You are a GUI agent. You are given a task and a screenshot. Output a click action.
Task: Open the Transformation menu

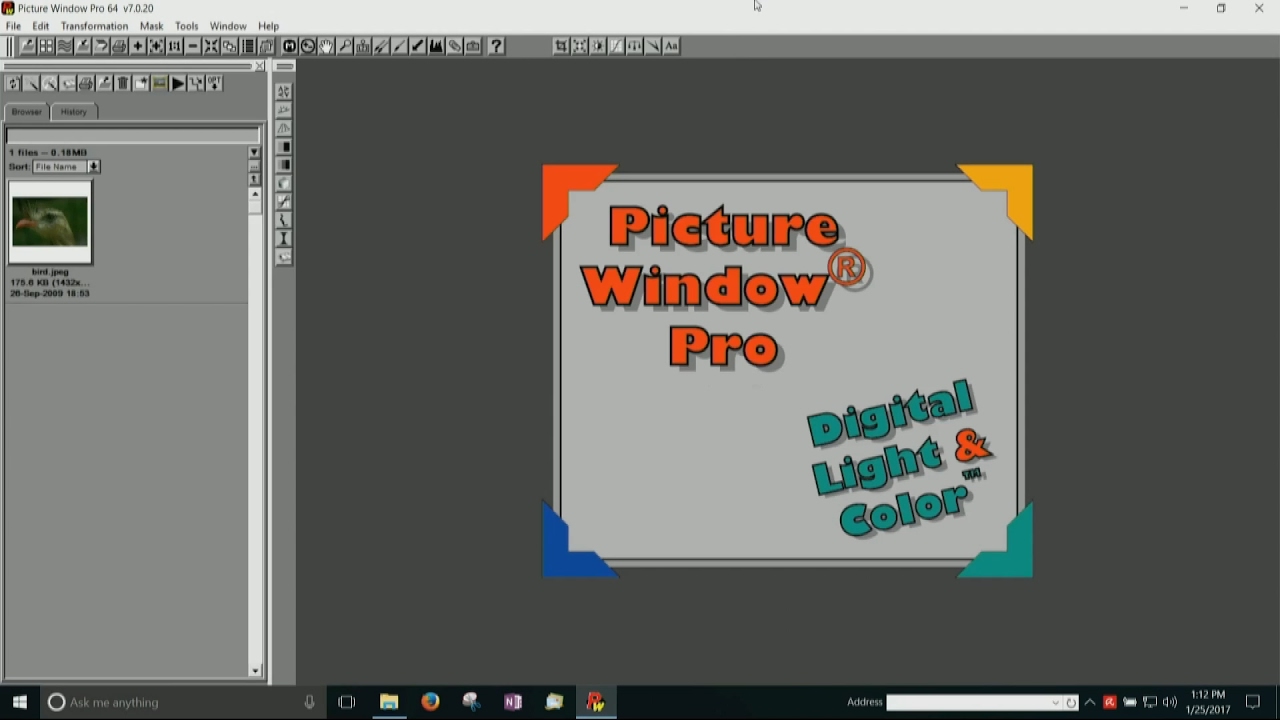[x=94, y=26]
